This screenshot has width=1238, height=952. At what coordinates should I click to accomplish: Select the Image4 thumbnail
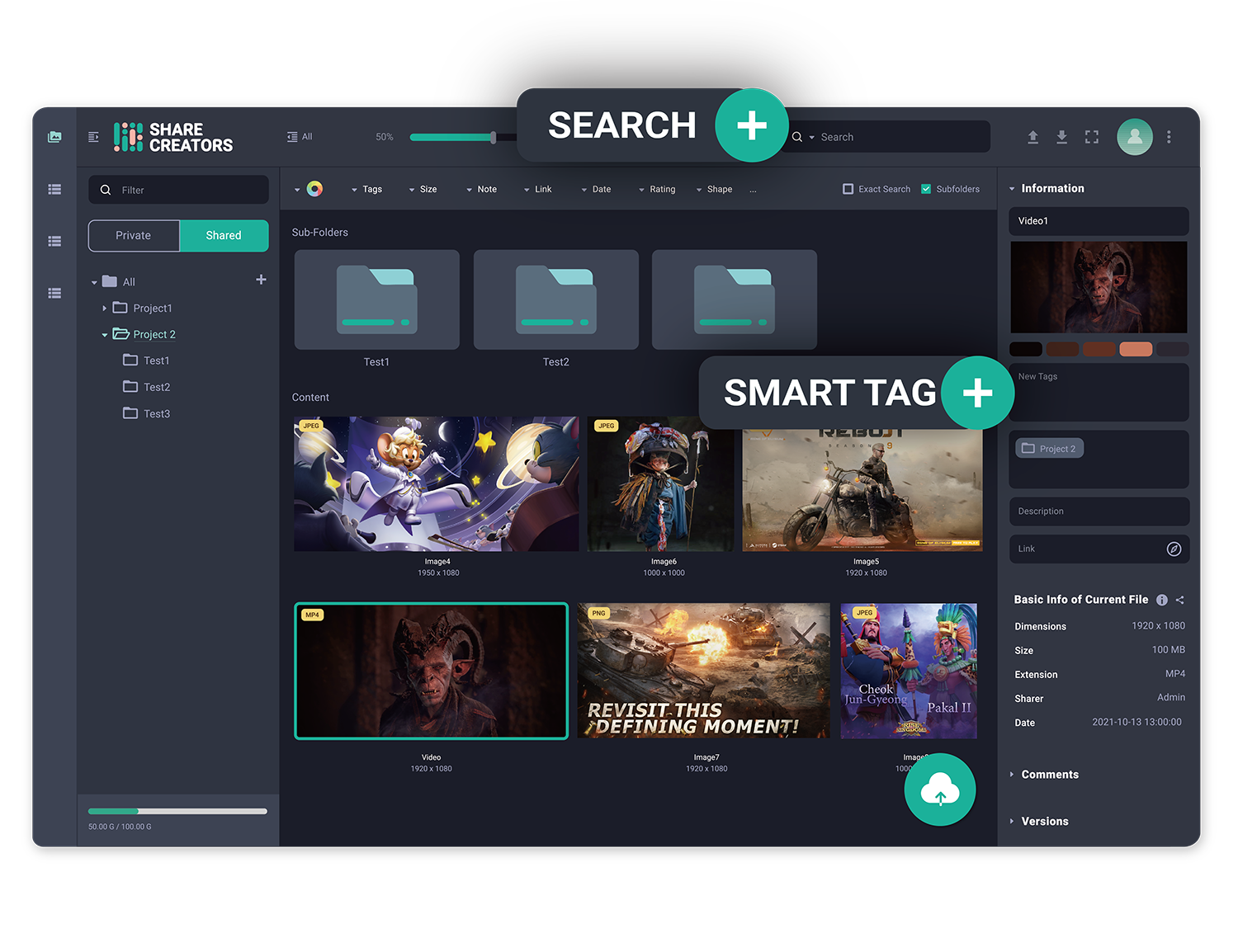tap(436, 483)
